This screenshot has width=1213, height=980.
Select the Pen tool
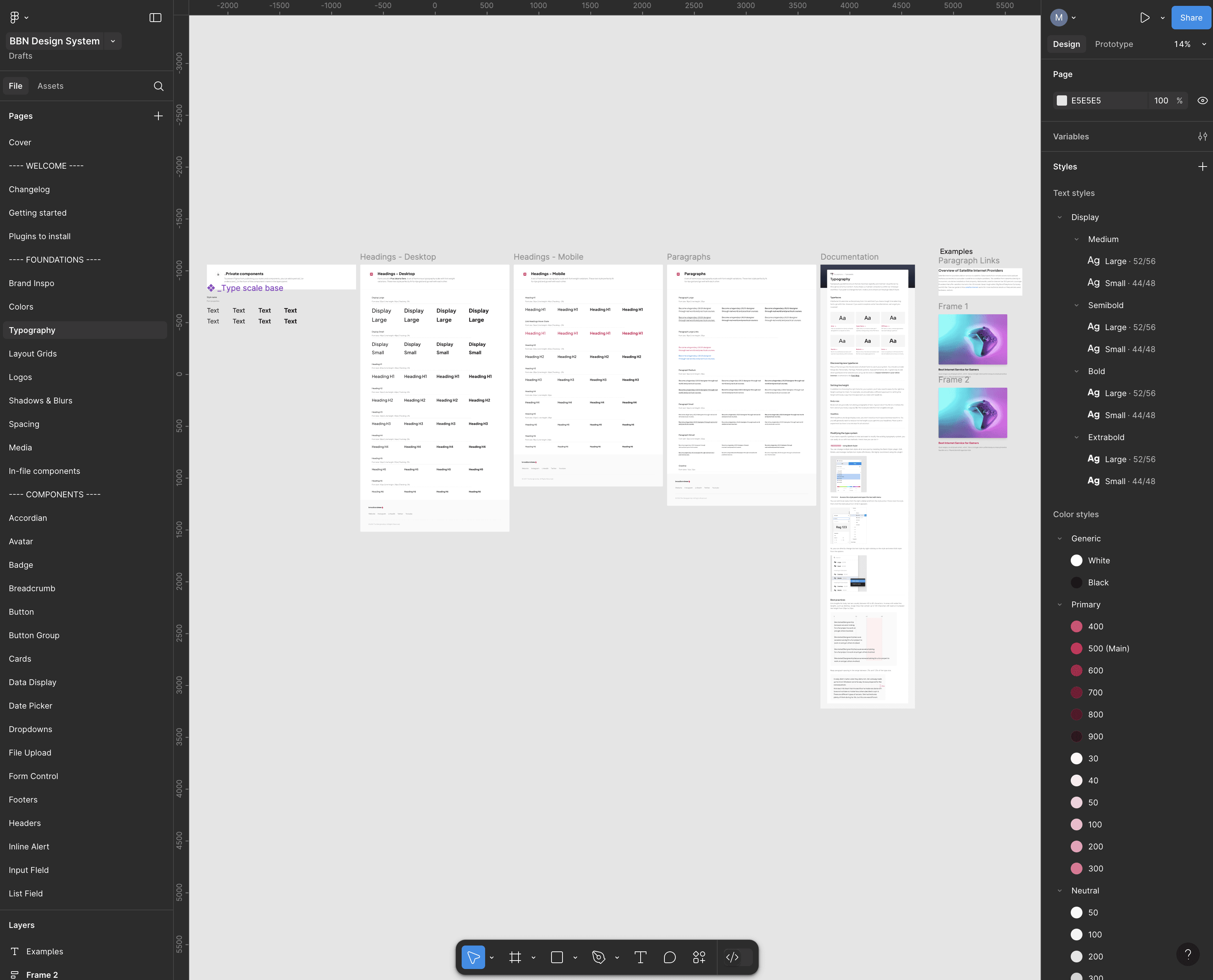[x=598, y=957]
